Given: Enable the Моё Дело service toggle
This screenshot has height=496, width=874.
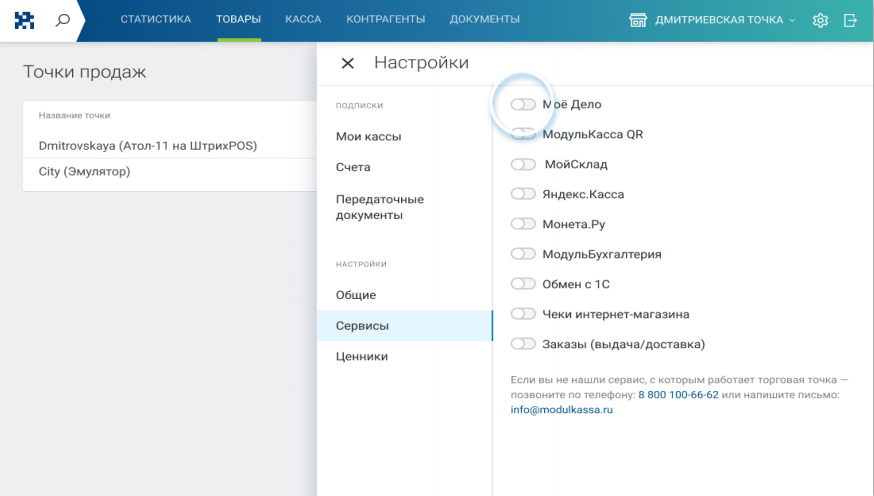Looking at the screenshot, I should pyautogui.click(x=523, y=104).
